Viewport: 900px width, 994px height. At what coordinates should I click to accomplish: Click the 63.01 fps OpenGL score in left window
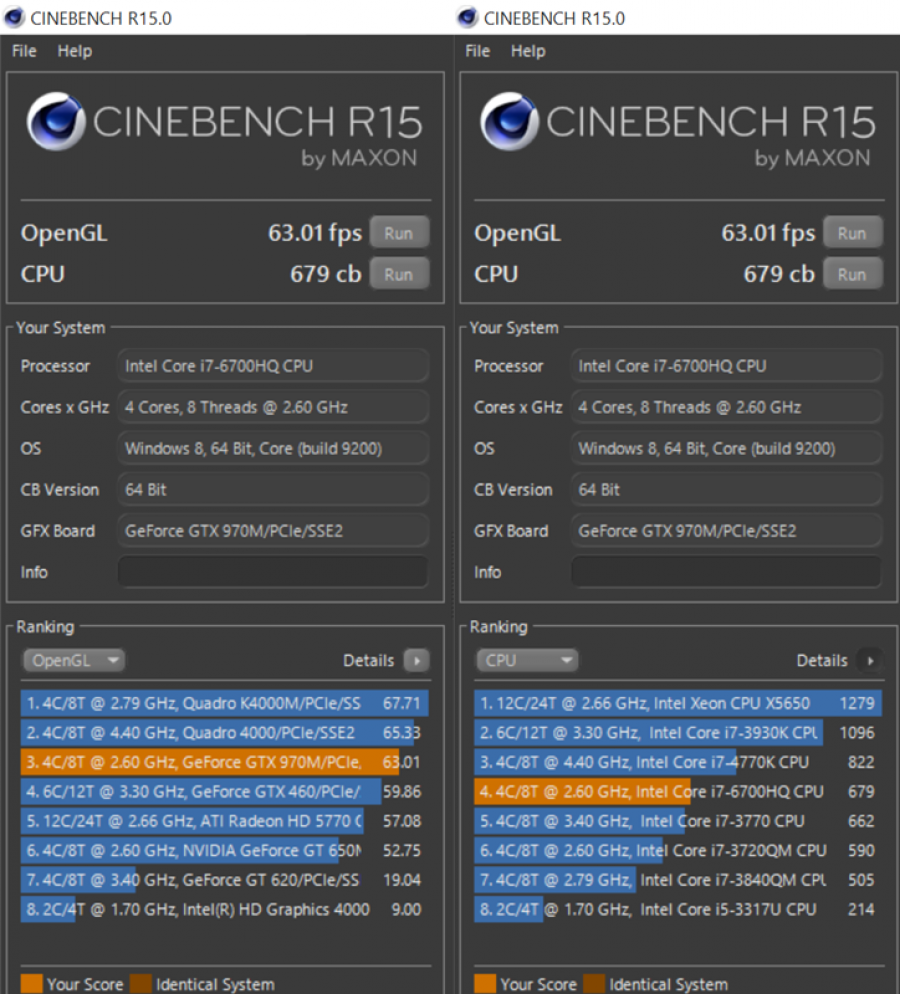[x=315, y=233]
